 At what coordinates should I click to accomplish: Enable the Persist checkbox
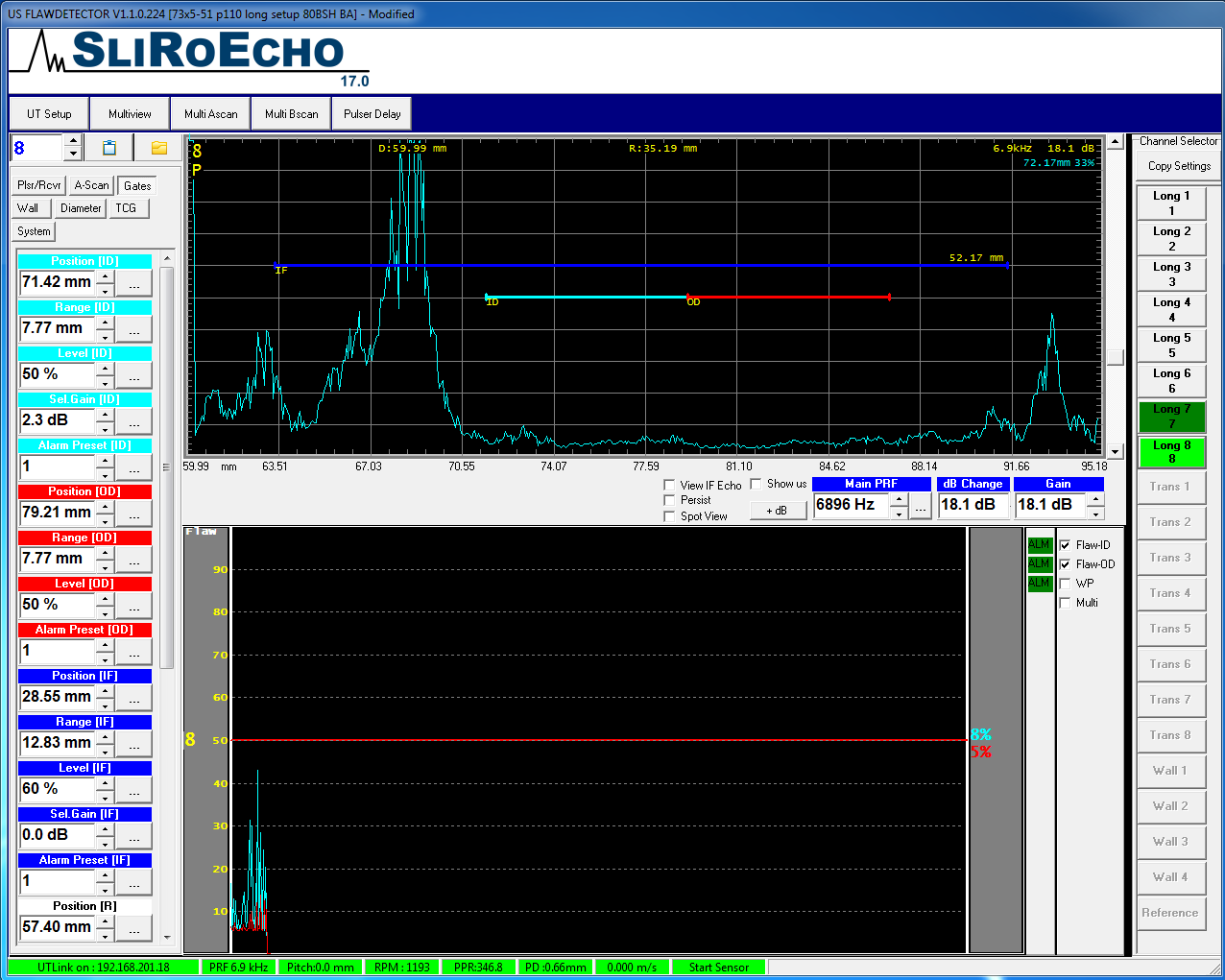tap(669, 501)
